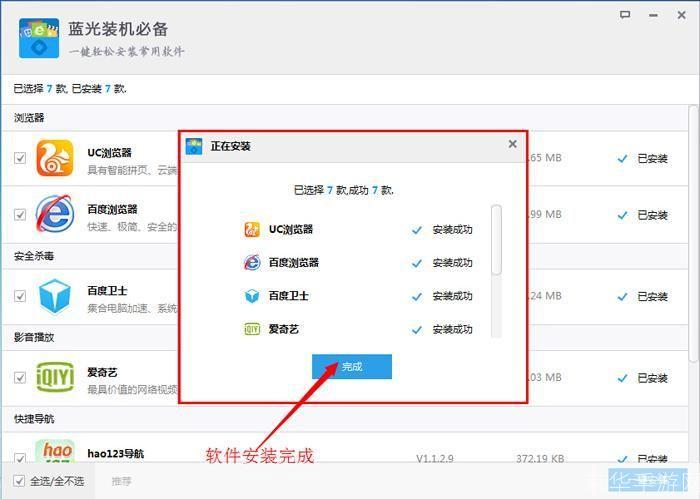700x499 pixels.
Task: Click the dialog list scrollbar
Action: click(496, 239)
